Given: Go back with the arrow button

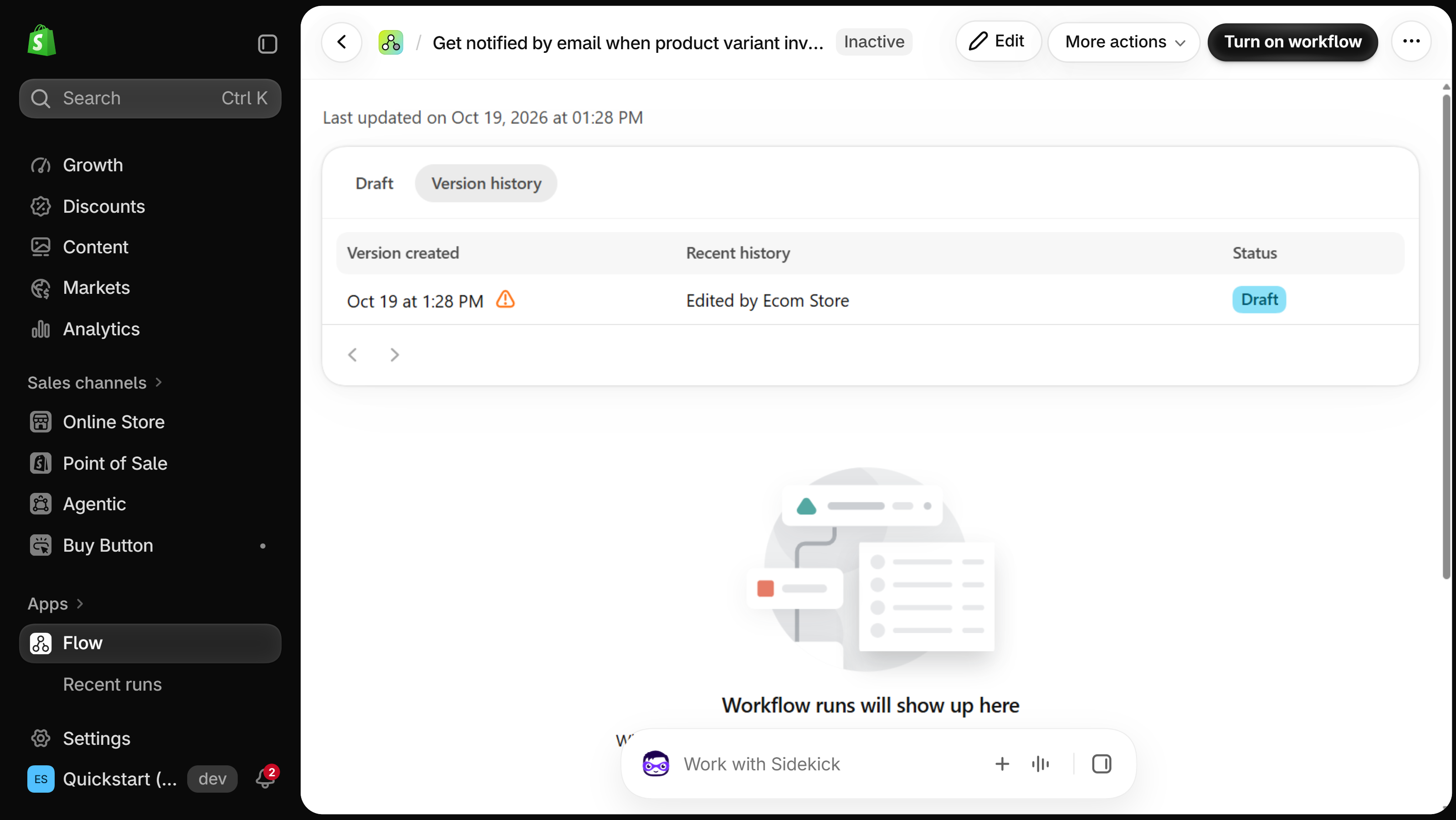Looking at the screenshot, I should (341, 42).
